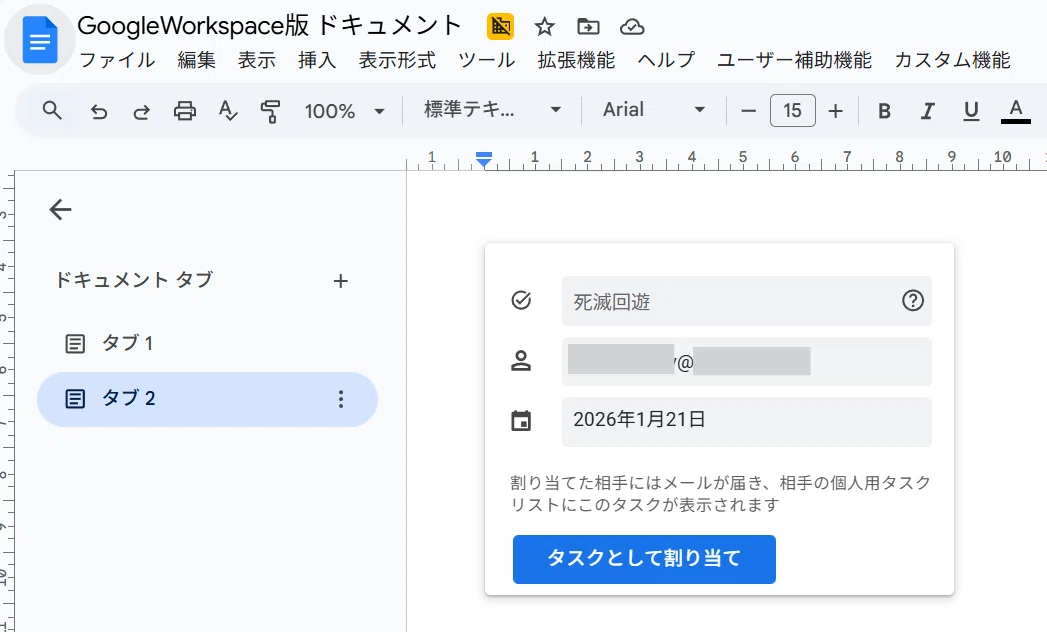This screenshot has width=1047, height=632.
Task: Toggle underline formatting
Action: (x=971, y=111)
